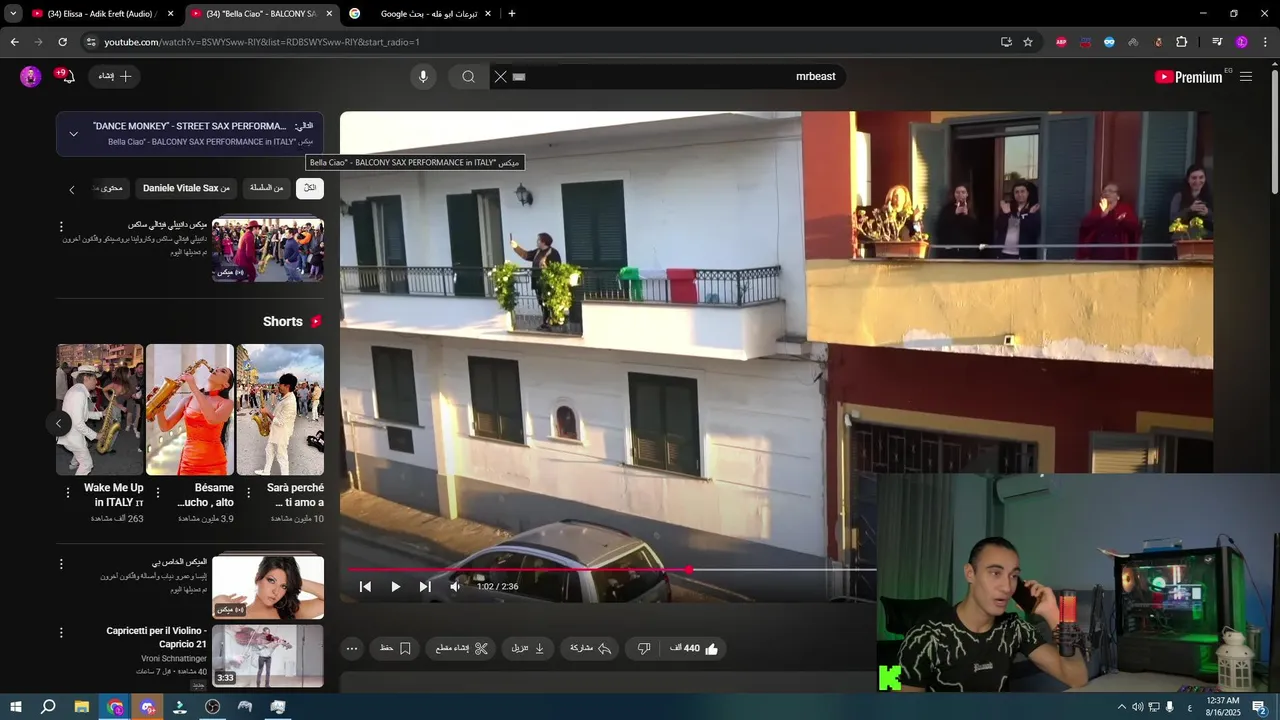The width and height of the screenshot is (1280, 720).
Task: Open Chrome tab search dropdown
Action: click(13, 14)
